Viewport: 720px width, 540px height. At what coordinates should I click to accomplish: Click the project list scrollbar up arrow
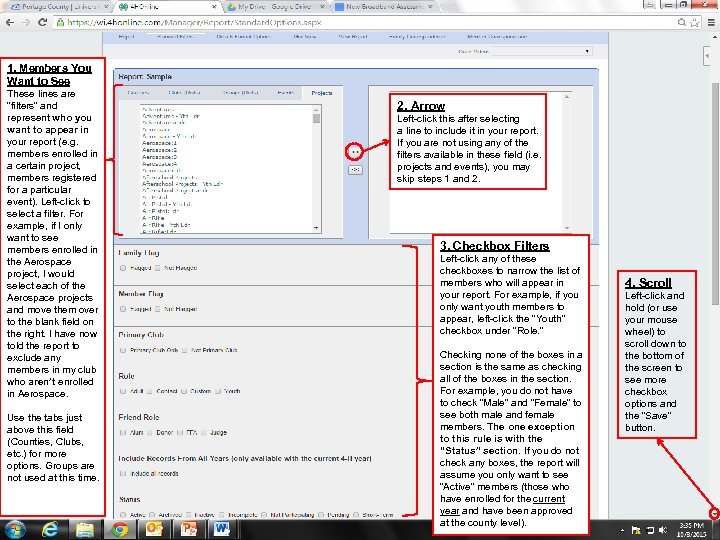316,109
